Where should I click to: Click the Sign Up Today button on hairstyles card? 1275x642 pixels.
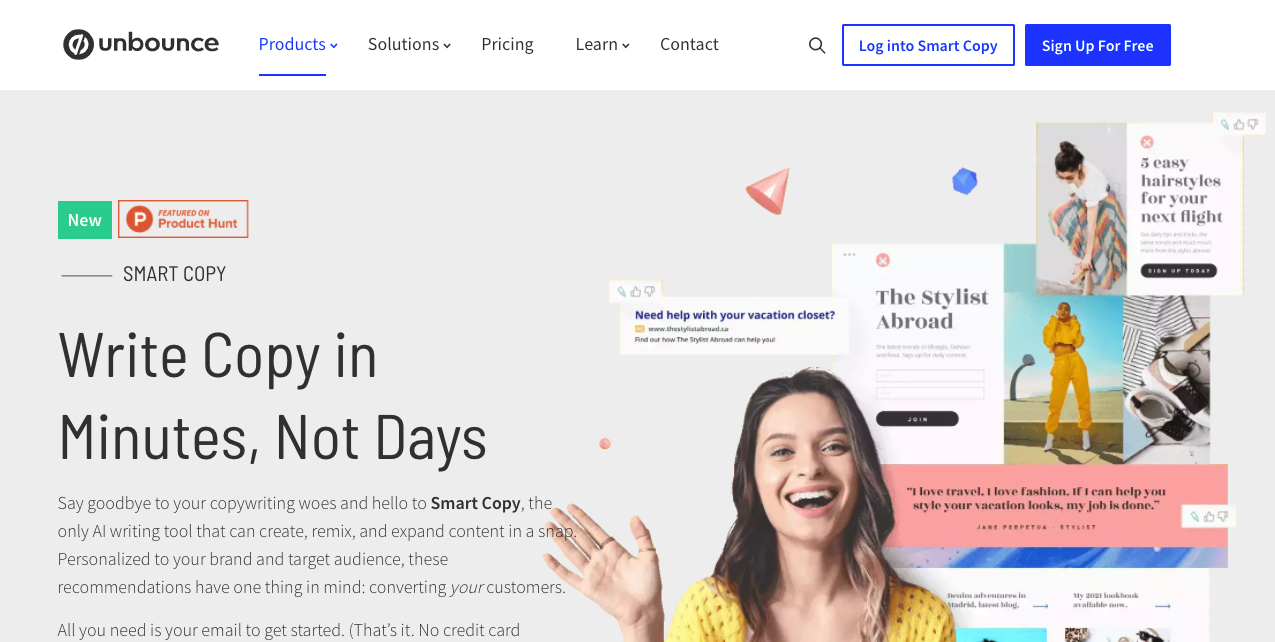[1179, 271]
